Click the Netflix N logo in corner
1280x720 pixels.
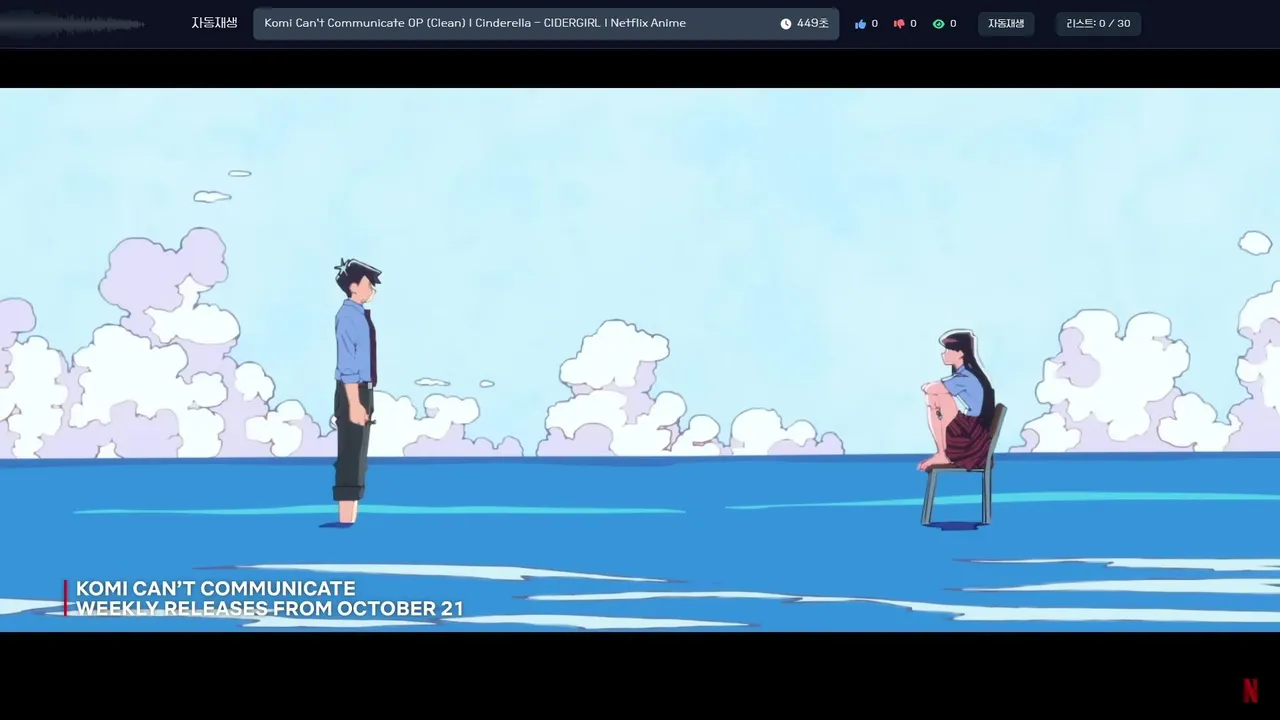pyautogui.click(x=1250, y=690)
